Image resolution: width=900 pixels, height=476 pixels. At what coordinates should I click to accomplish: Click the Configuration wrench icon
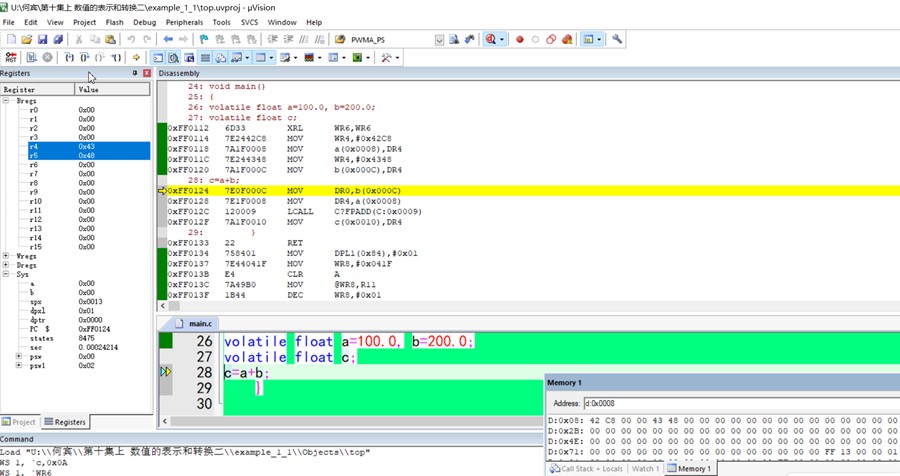tap(617, 39)
